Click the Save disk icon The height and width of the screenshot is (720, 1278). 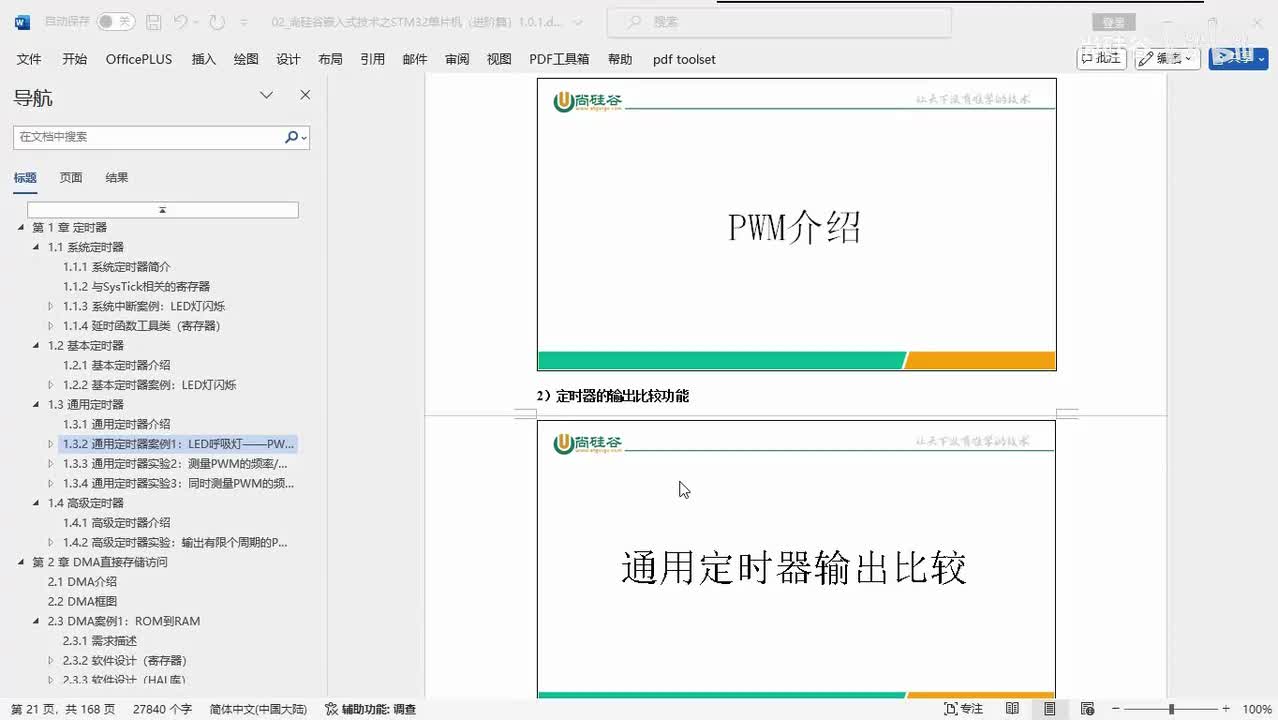(x=153, y=21)
